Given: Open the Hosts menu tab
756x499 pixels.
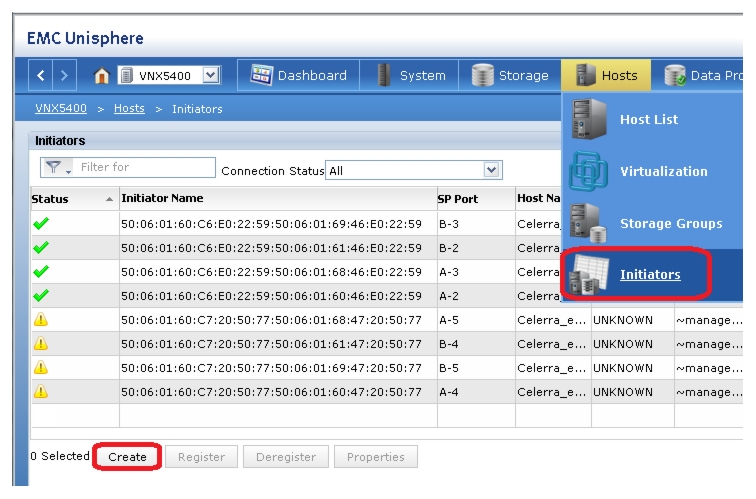Looking at the screenshot, I should click(x=606, y=75).
